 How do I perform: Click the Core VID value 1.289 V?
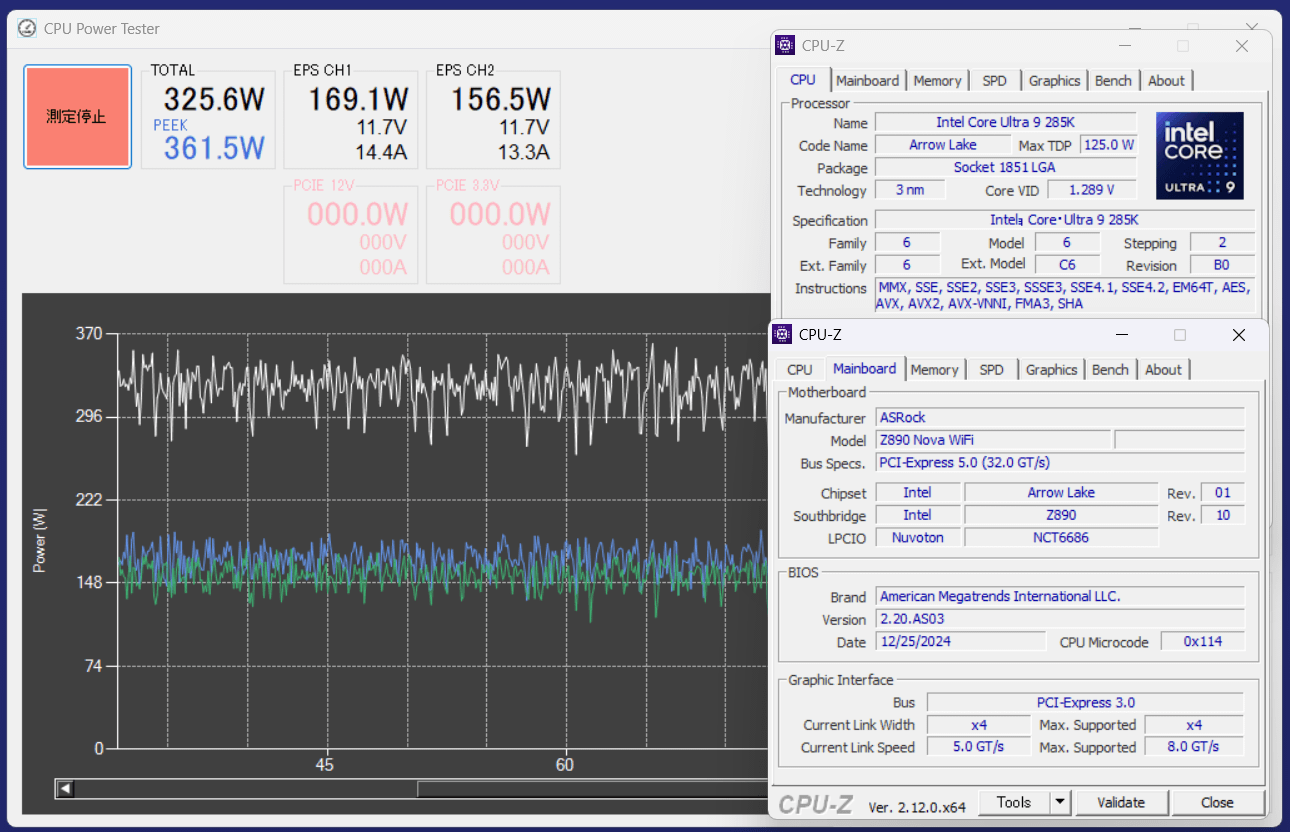1091,190
